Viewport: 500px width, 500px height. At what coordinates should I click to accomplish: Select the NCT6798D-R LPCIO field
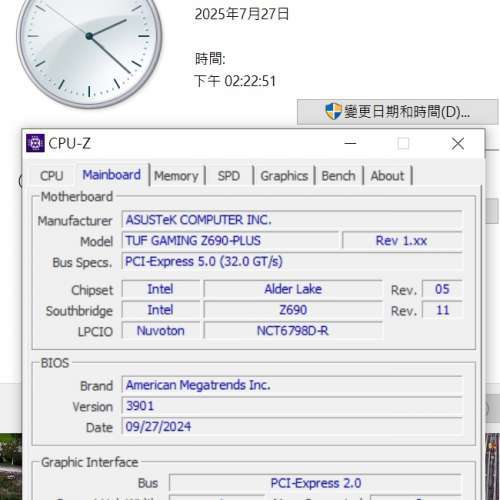click(293, 331)
